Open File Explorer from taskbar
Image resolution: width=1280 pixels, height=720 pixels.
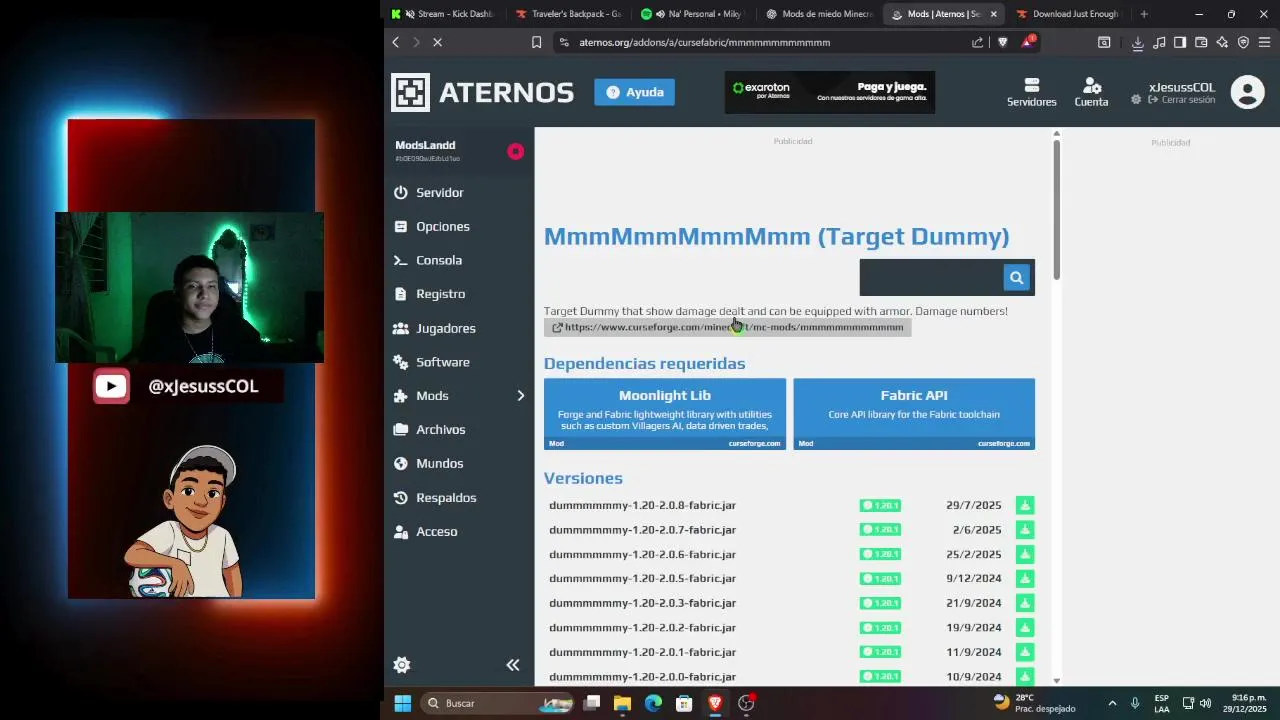click(622, 703)
